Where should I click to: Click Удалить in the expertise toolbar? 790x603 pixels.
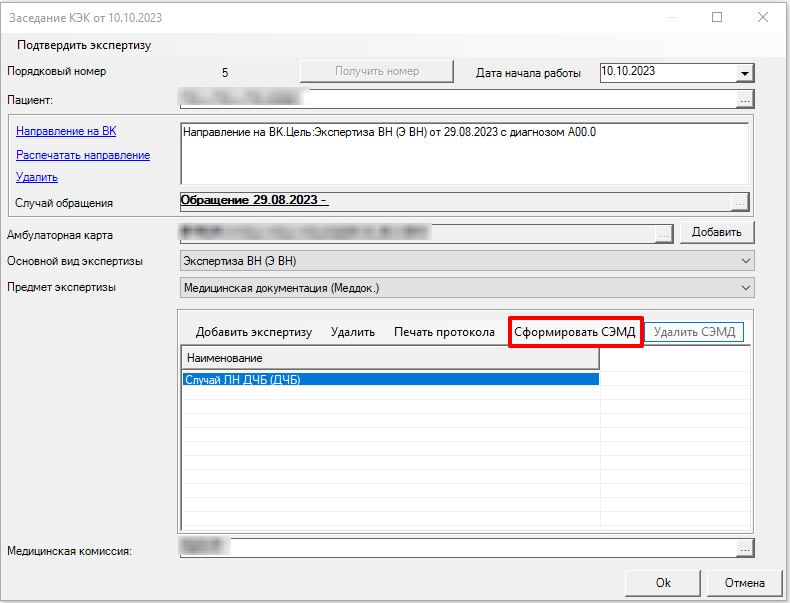pyautogui.click(x=352, y=332)
